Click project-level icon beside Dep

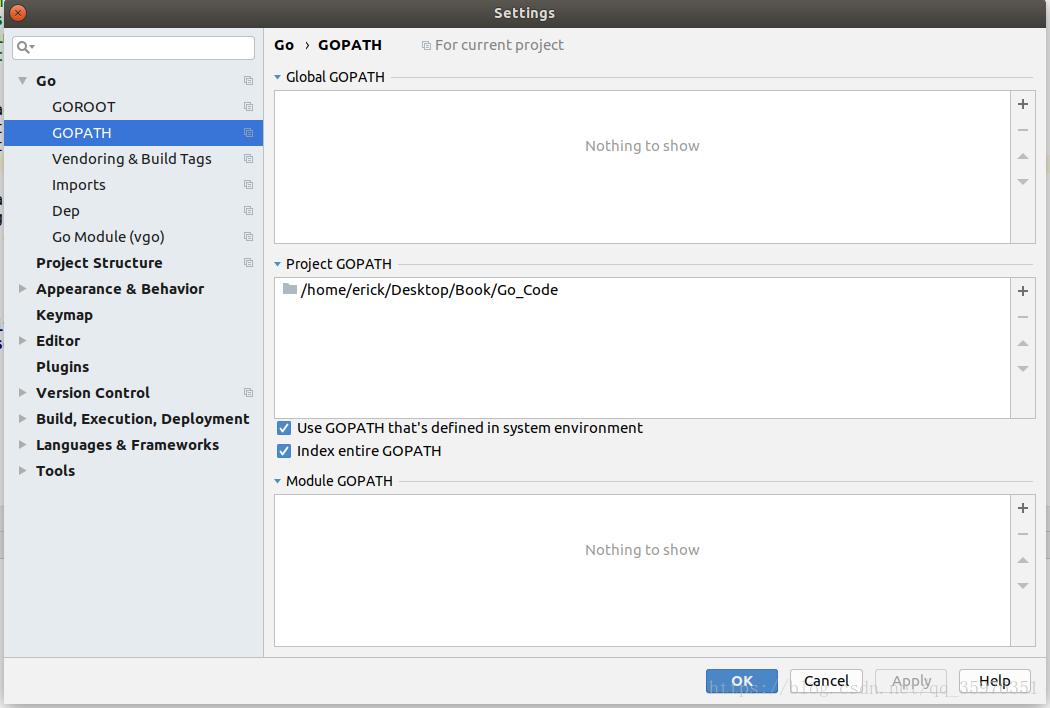[248, 210]
